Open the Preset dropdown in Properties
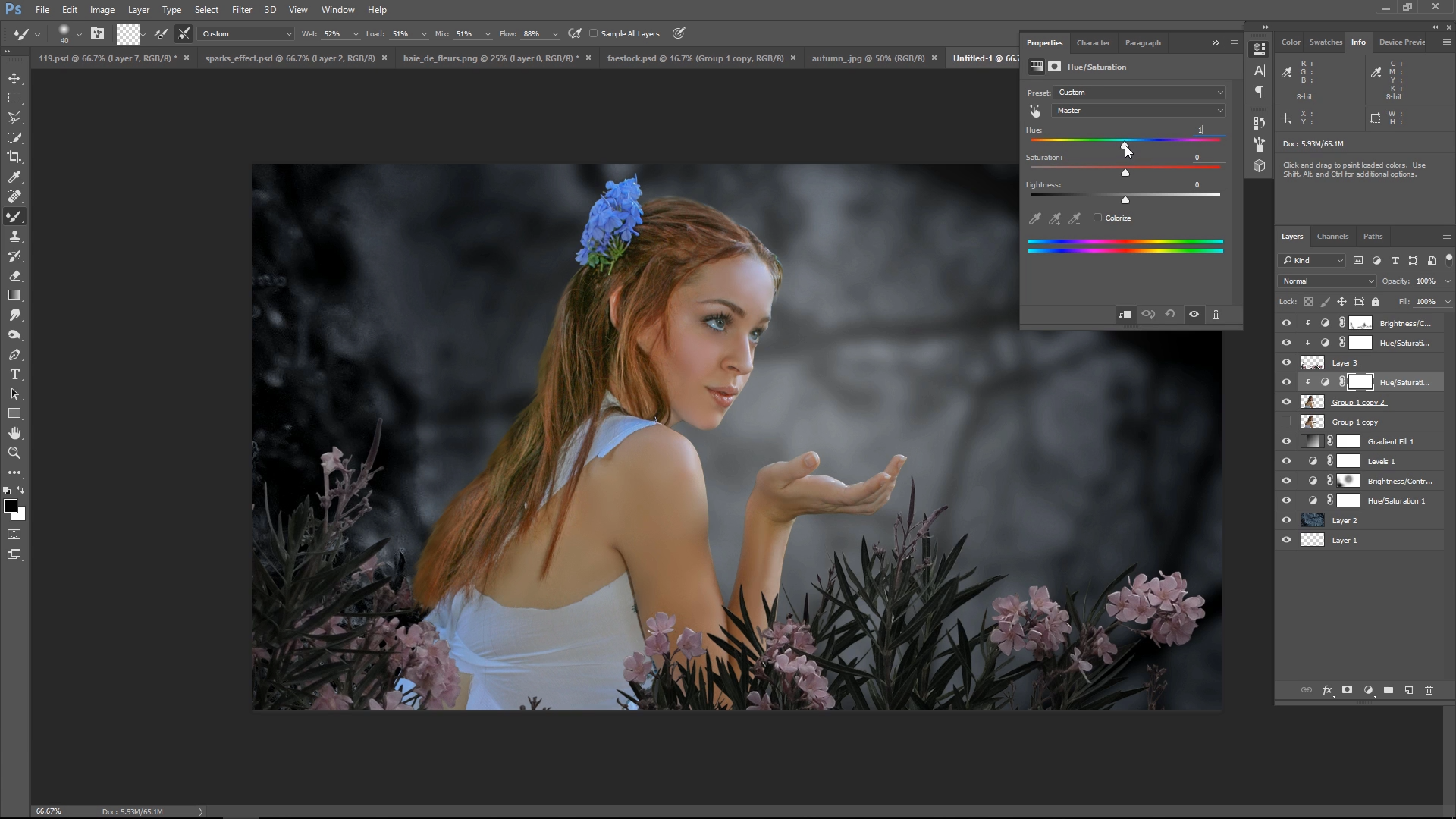Image resolution: width=1456 pixels, height=819 pixels. click(1139, 93)
